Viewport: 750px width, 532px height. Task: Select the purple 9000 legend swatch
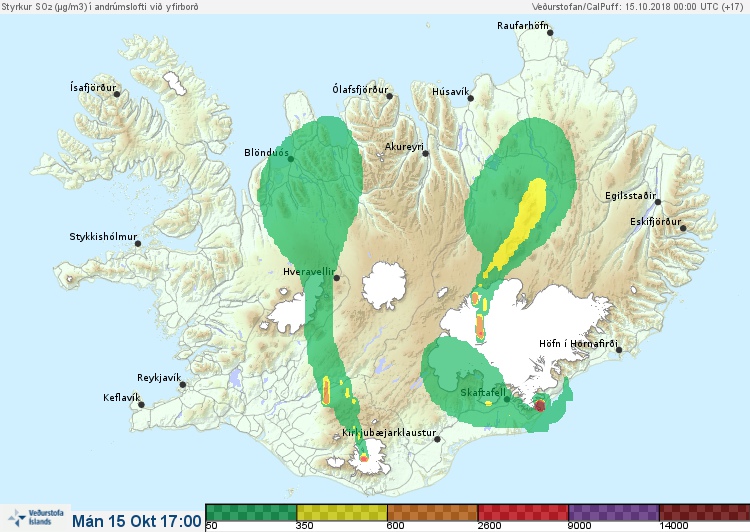(614, 512)
